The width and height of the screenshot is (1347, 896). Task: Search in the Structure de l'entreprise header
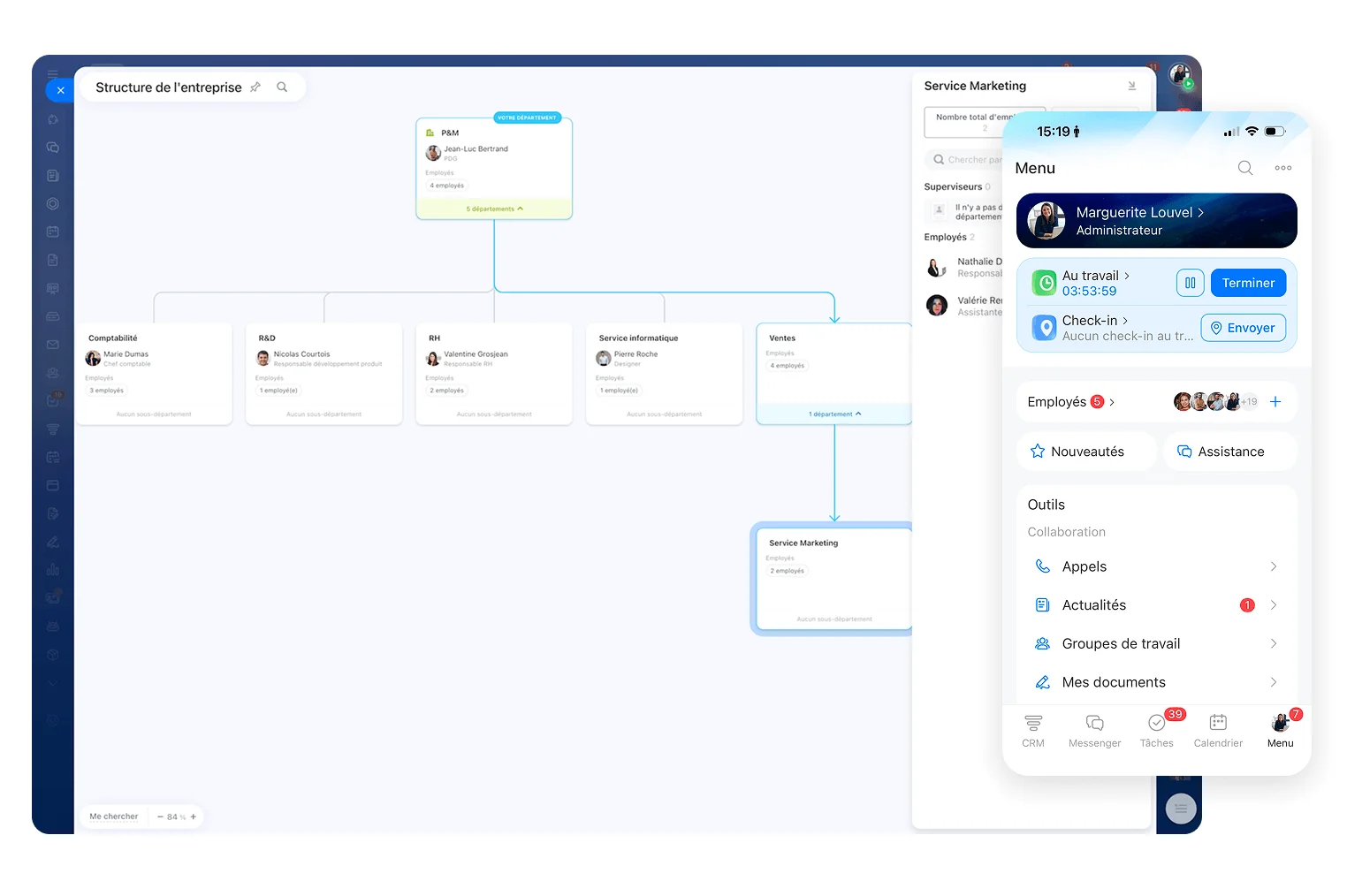click(282, 87)
